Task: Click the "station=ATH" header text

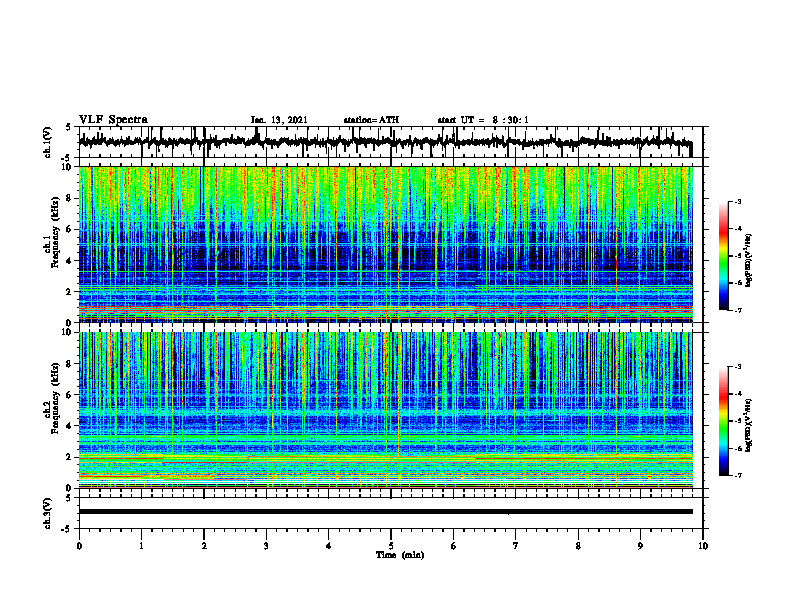Action: 371,120
